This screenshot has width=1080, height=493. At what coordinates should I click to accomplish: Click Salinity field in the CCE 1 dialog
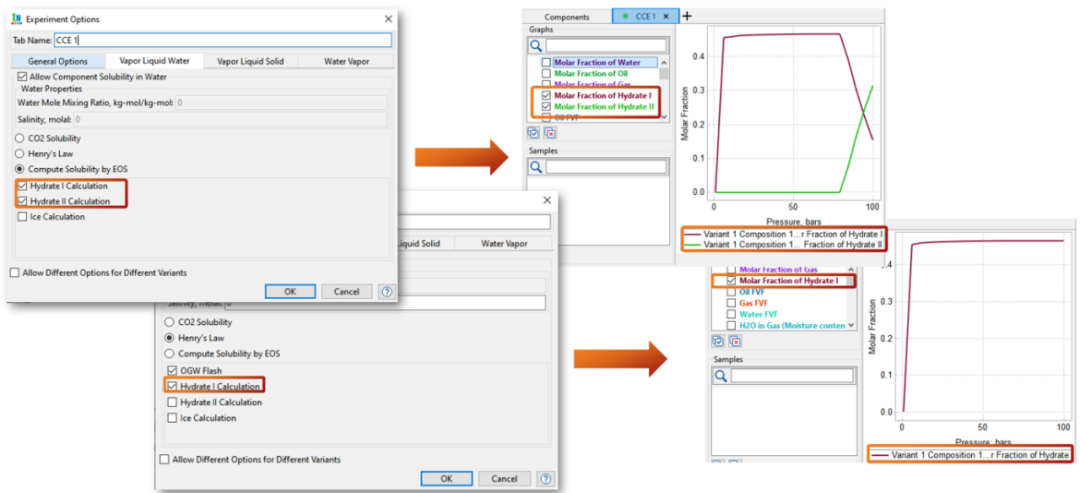click(x=229, y=120)
